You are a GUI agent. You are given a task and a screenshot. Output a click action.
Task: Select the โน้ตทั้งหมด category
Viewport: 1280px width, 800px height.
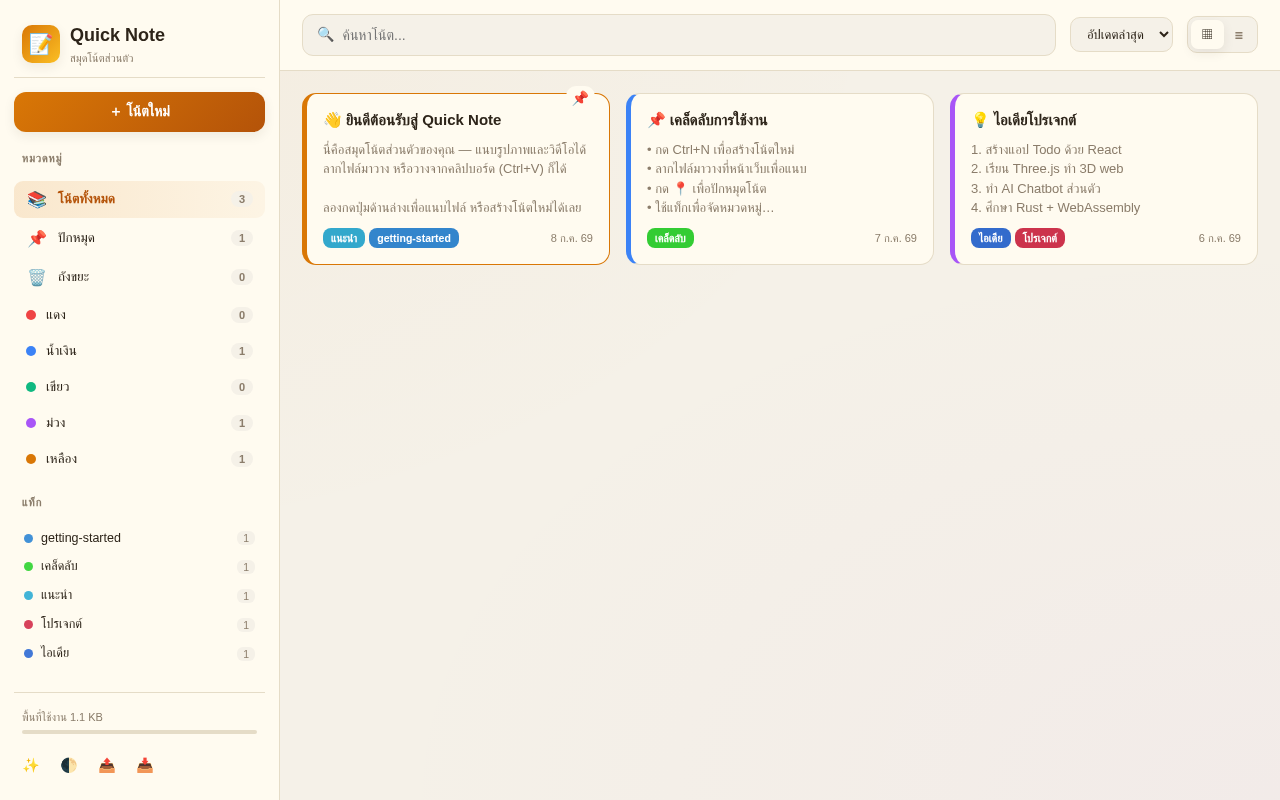(x=140, y=199)
